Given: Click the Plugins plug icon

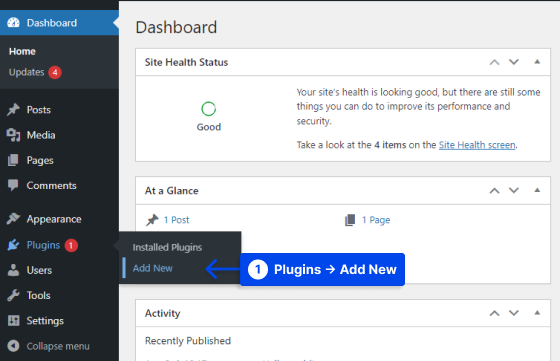Looking at the screenshot, I should [x=14, y=245].
